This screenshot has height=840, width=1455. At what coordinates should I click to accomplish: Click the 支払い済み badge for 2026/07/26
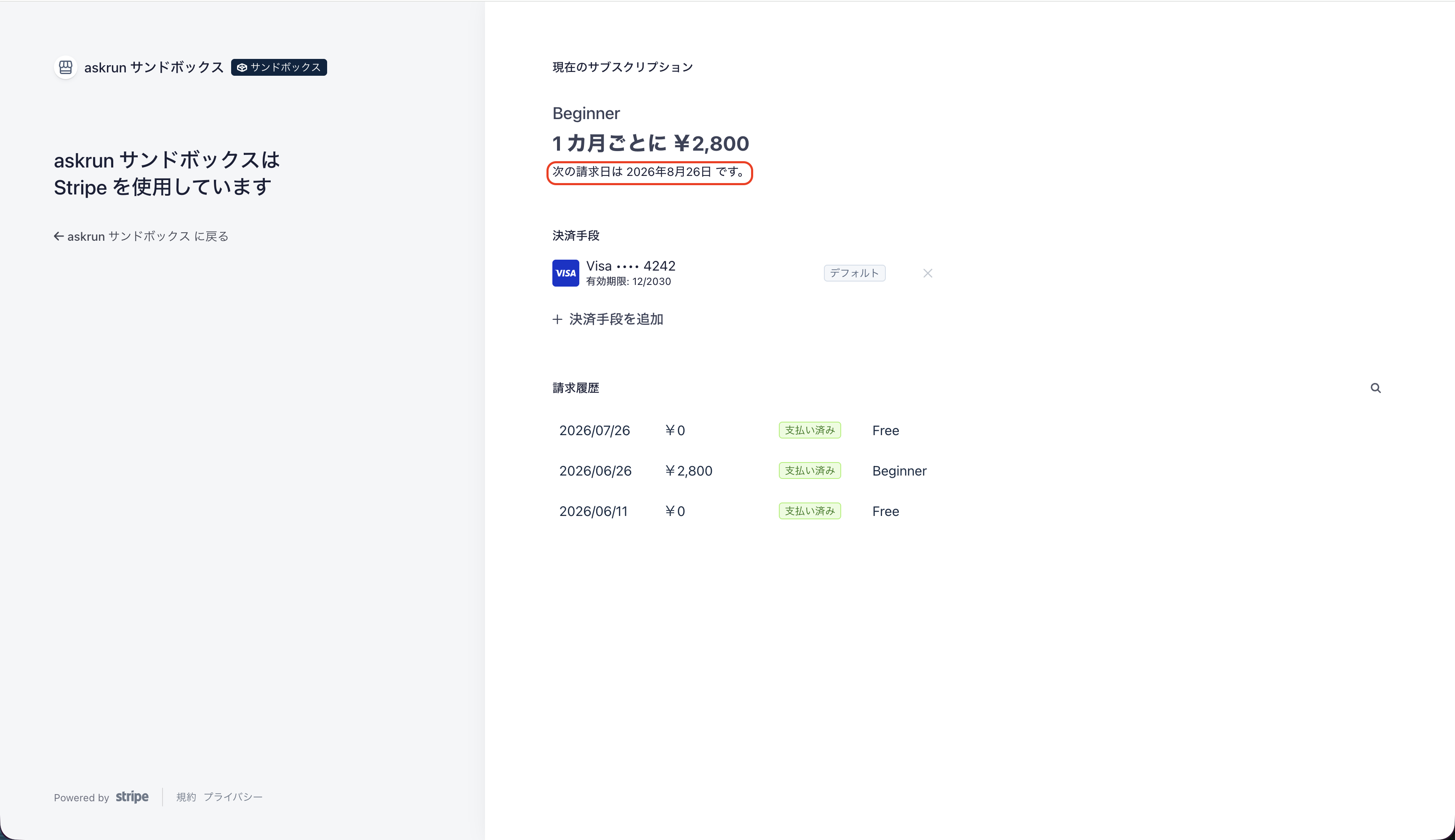[810, 431]
